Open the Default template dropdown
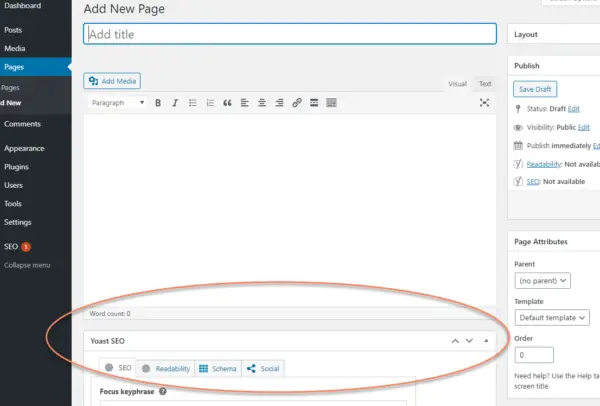600x406 pixels. click(552, 318)
